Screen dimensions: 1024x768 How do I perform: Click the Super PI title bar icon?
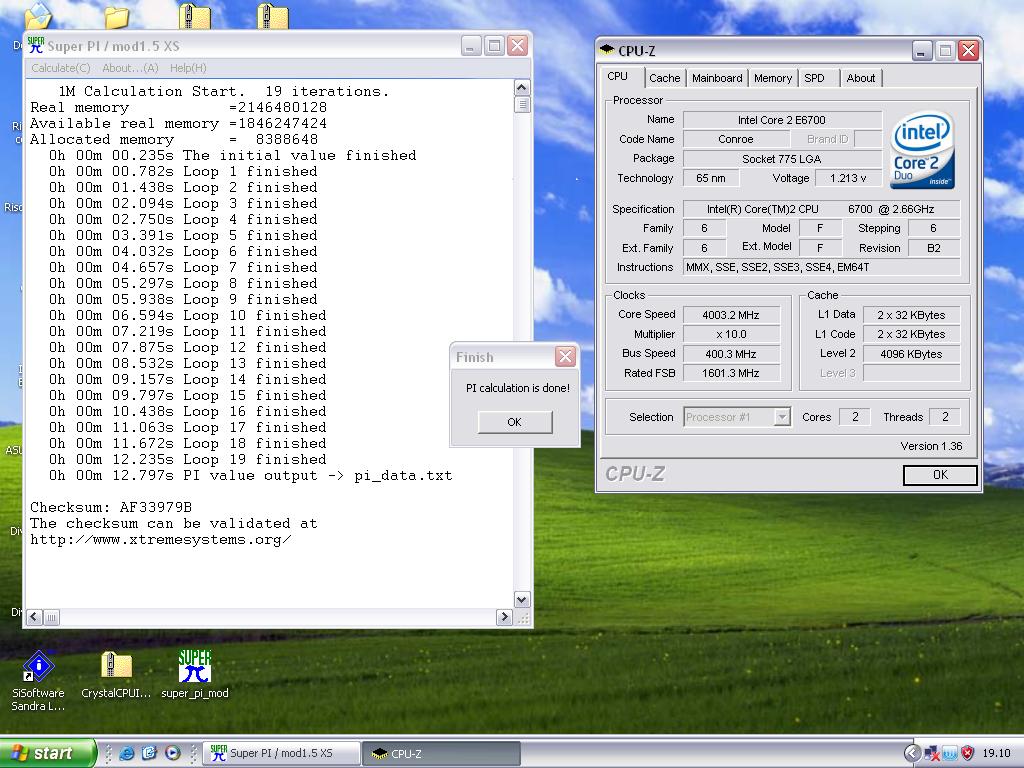pos(36,46)
